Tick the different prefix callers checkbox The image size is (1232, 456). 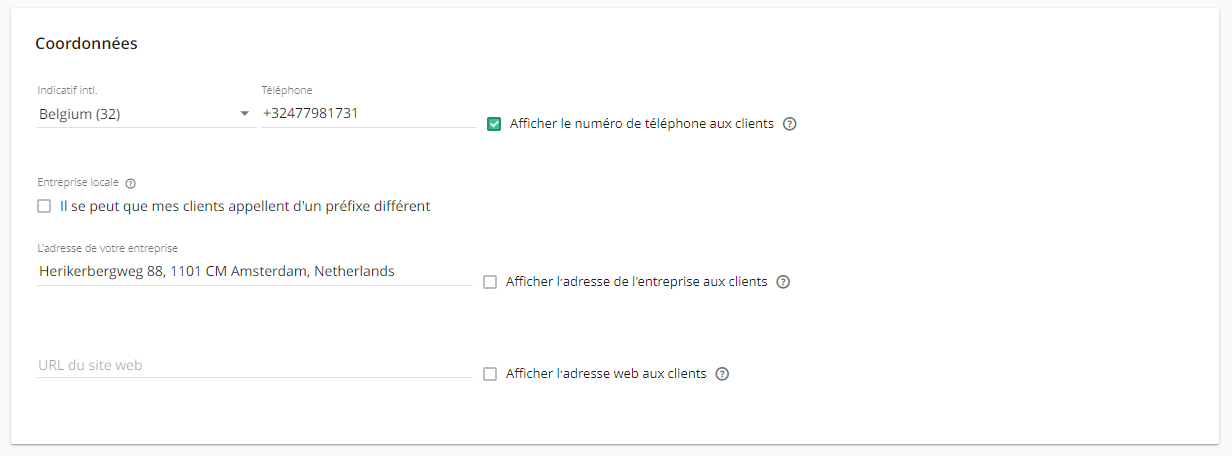(44, 206)
